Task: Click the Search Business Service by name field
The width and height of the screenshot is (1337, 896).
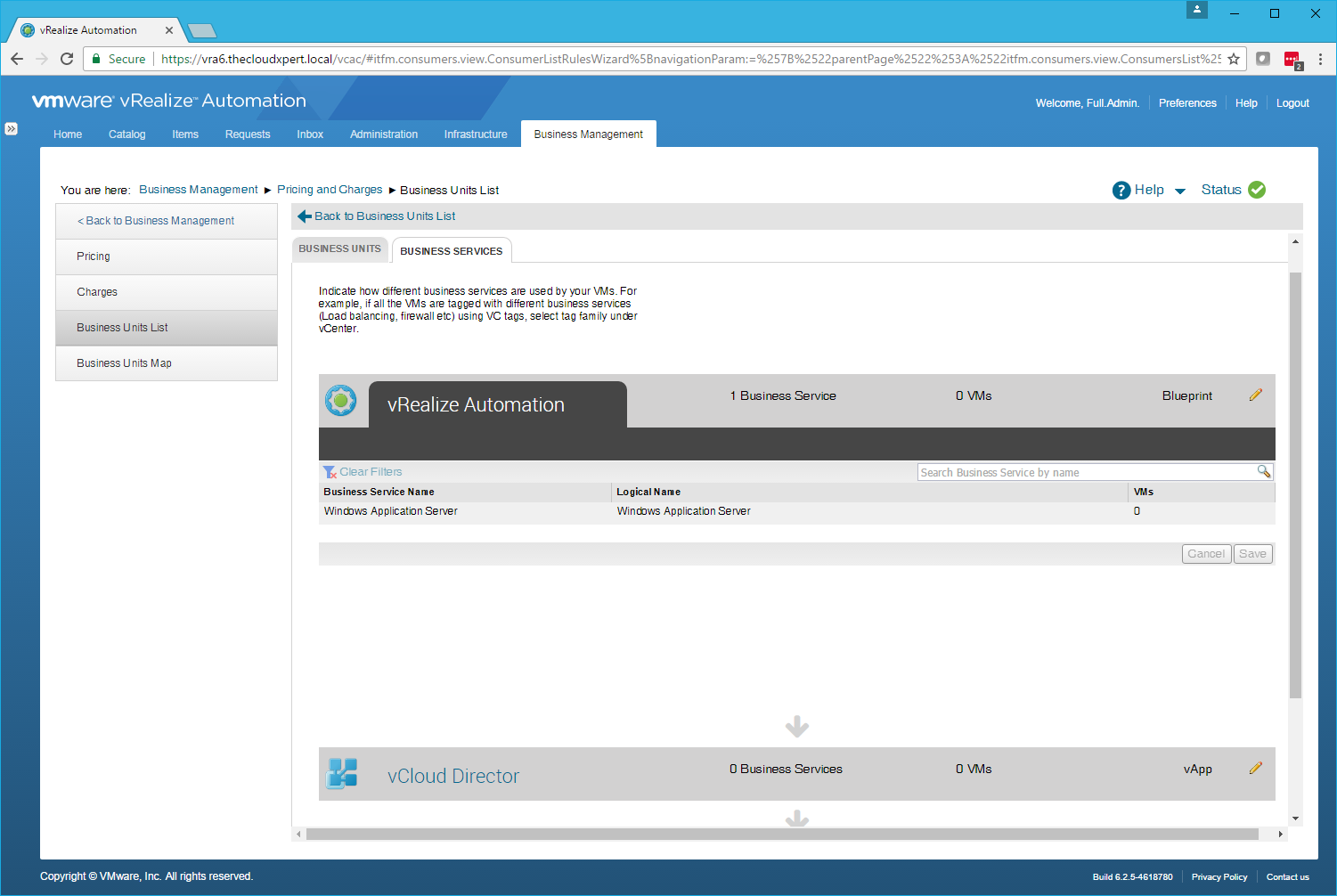Action: point(1086,472)
